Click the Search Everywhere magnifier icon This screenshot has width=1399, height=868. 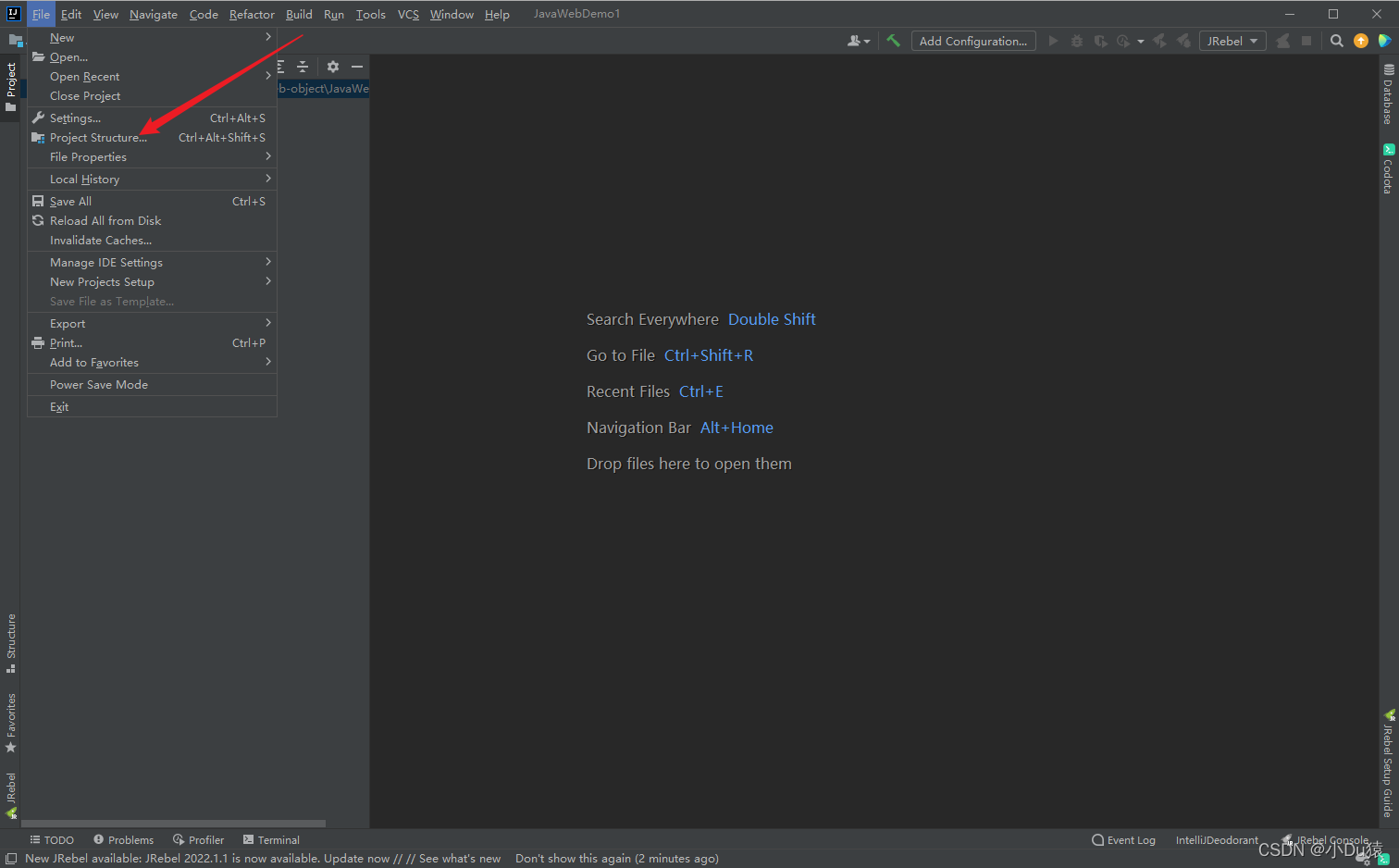tap(1337, 41)
